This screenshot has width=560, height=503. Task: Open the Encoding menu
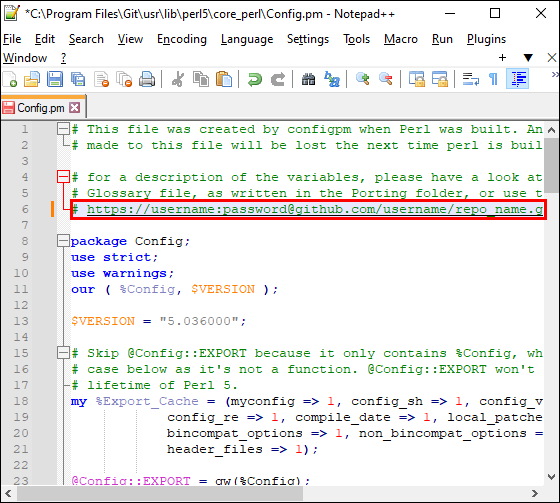point(182,39)
